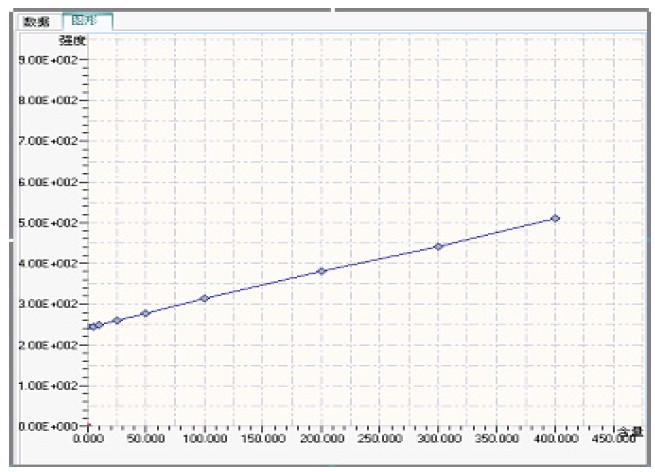
Task: Click the 450.000 x-axis tick label
Action: [x=612, y=440]
